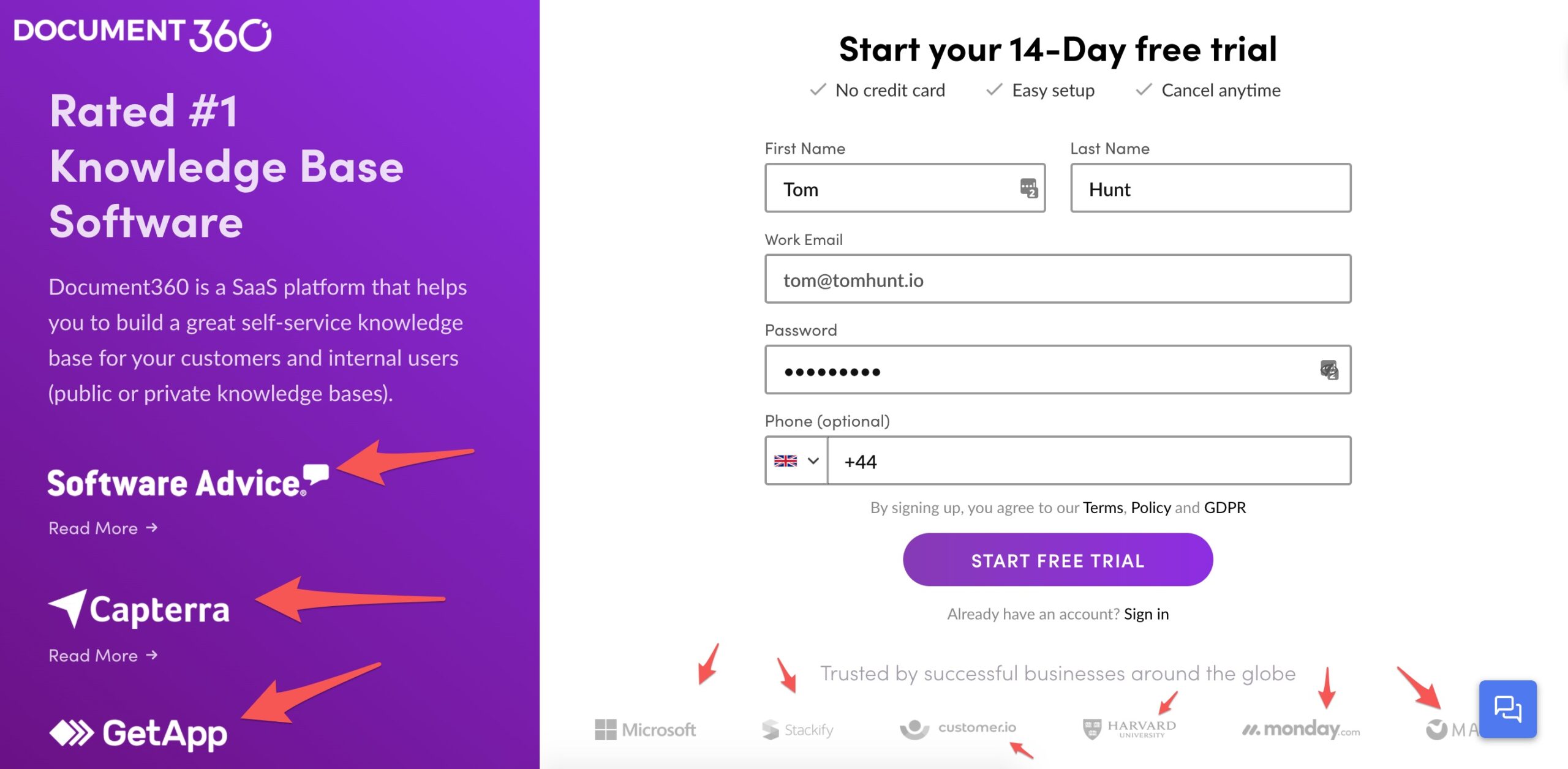
Task: Click the Stackify logo
Action: point(797,729)
